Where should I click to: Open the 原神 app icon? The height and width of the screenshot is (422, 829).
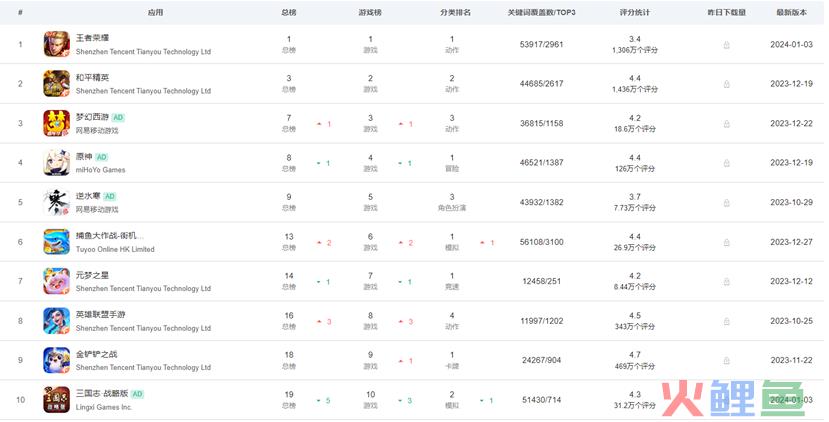57,162
